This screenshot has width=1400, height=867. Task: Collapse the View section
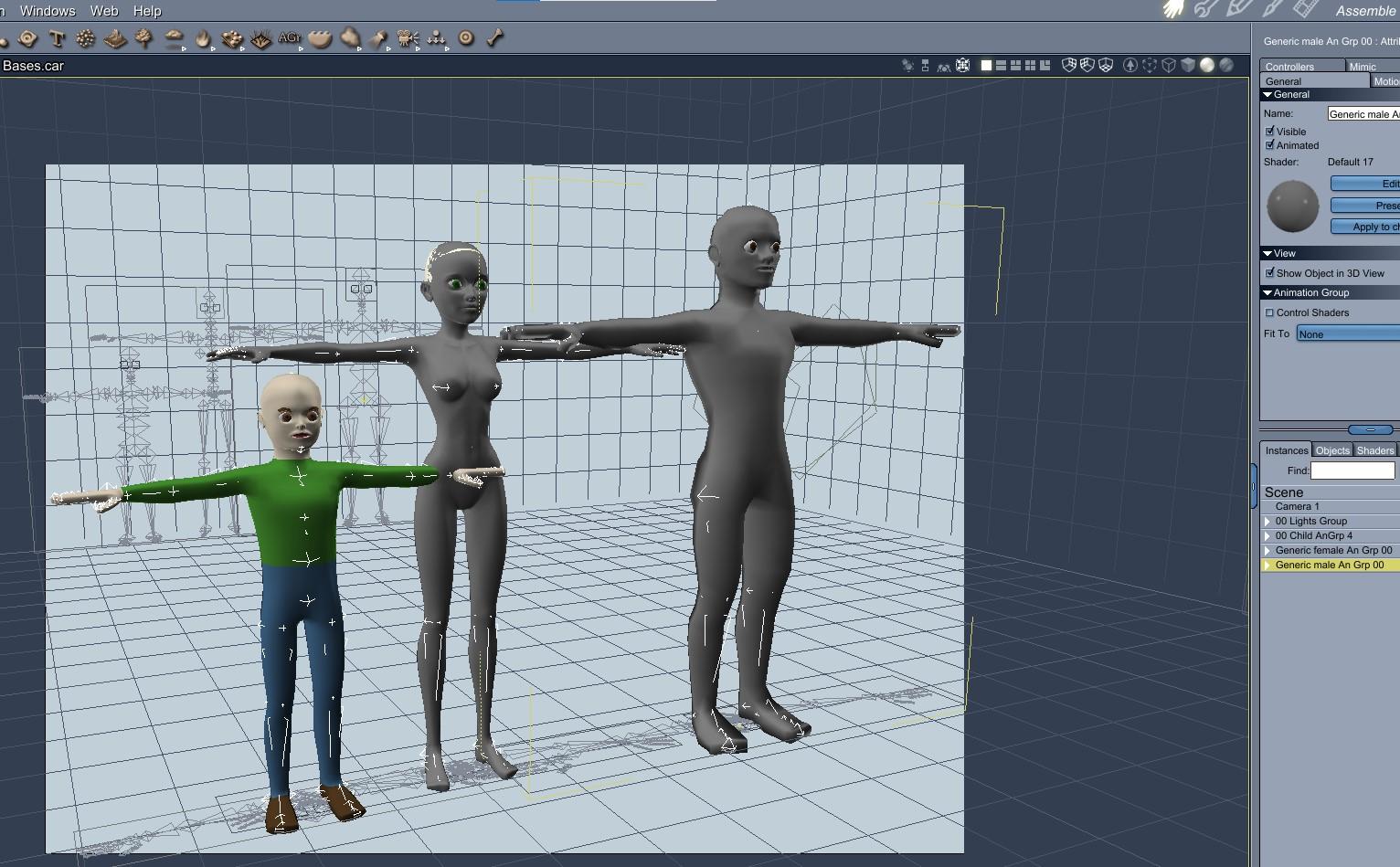pyautogui.click(x=1267, y=253)
